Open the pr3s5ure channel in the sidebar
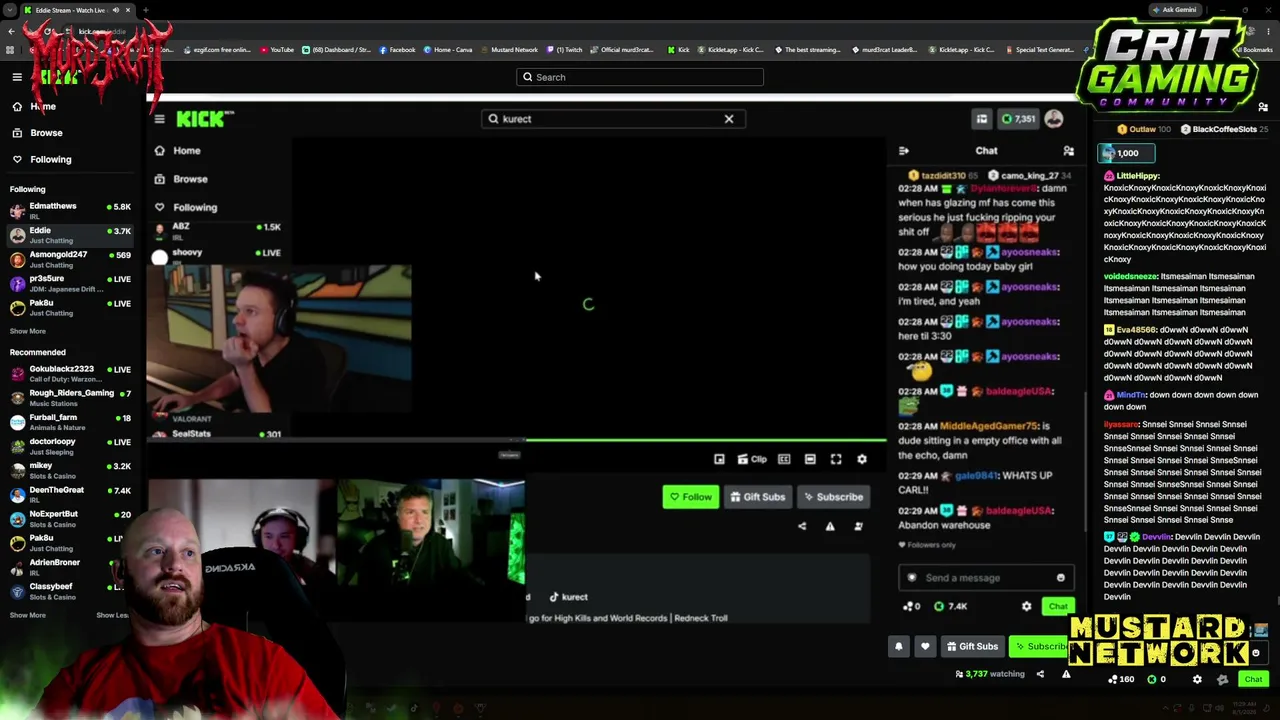Screen dimensions: 1280x720 [x=70, y=283]
